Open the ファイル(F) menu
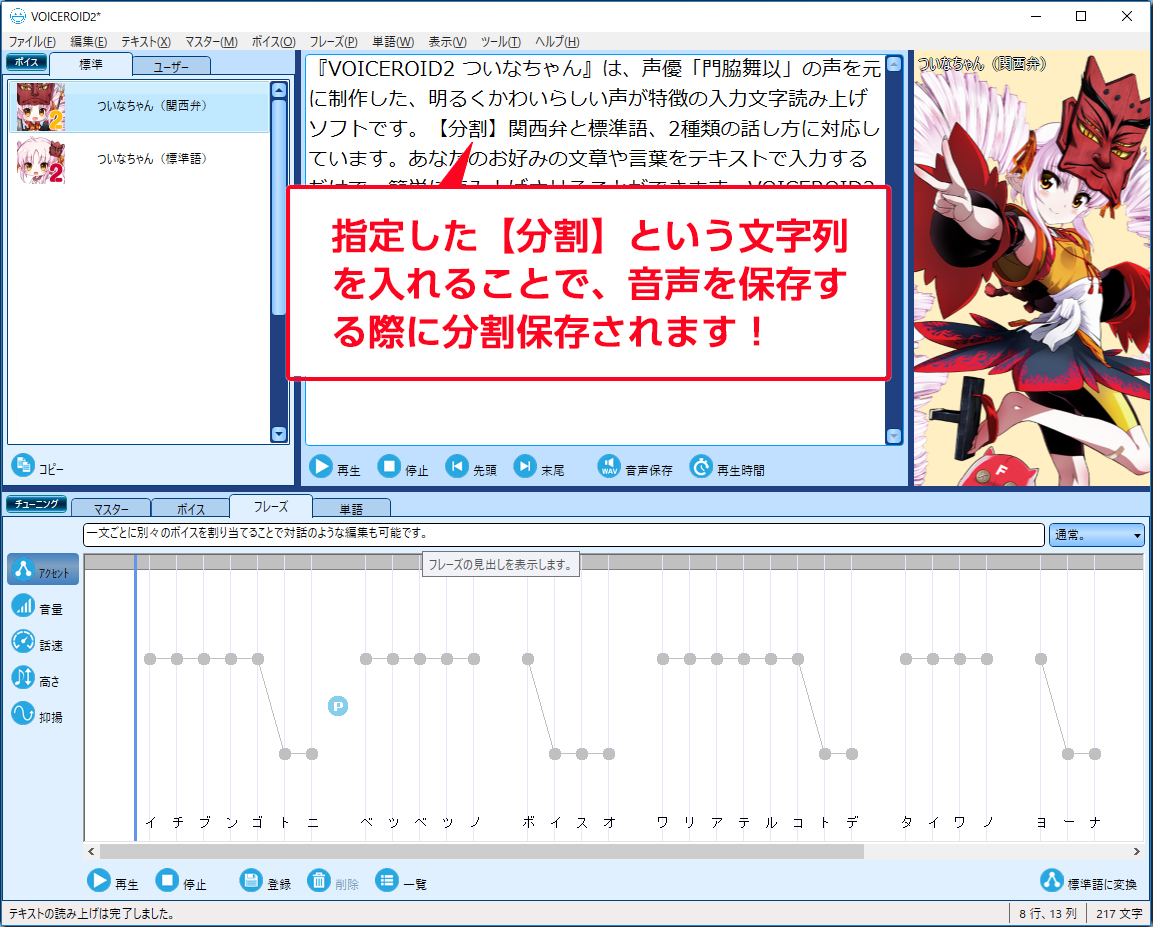The image size is (1153, 927). tap(32, 42)
